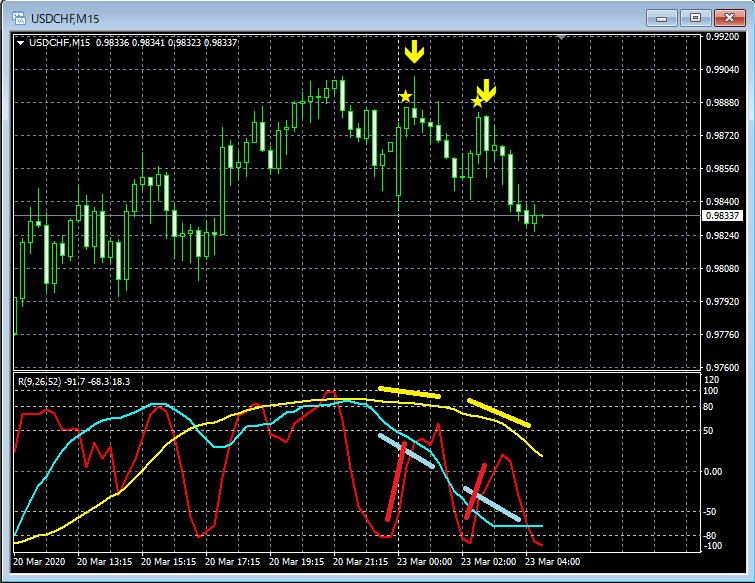
Task: Click time axis label 20 Mar 2020
Action: [x=39, y=562]
